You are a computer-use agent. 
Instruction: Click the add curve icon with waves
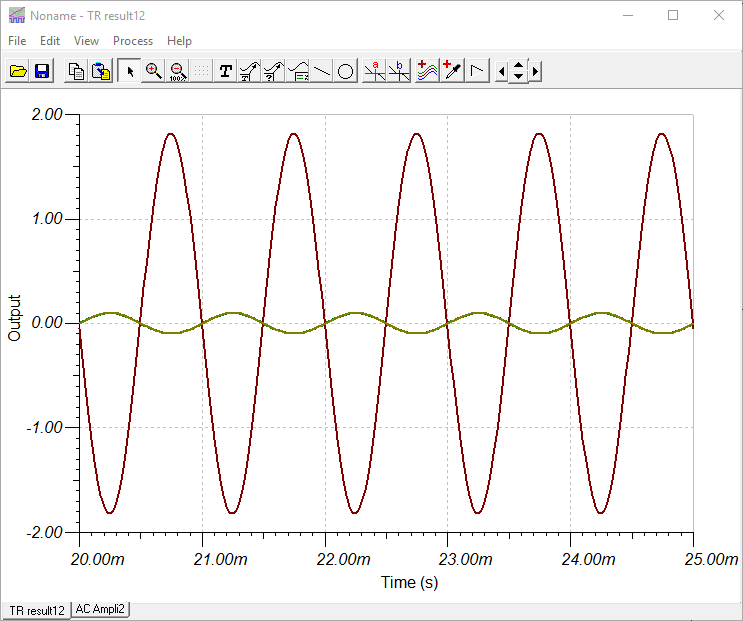click(x=427, y=71)
